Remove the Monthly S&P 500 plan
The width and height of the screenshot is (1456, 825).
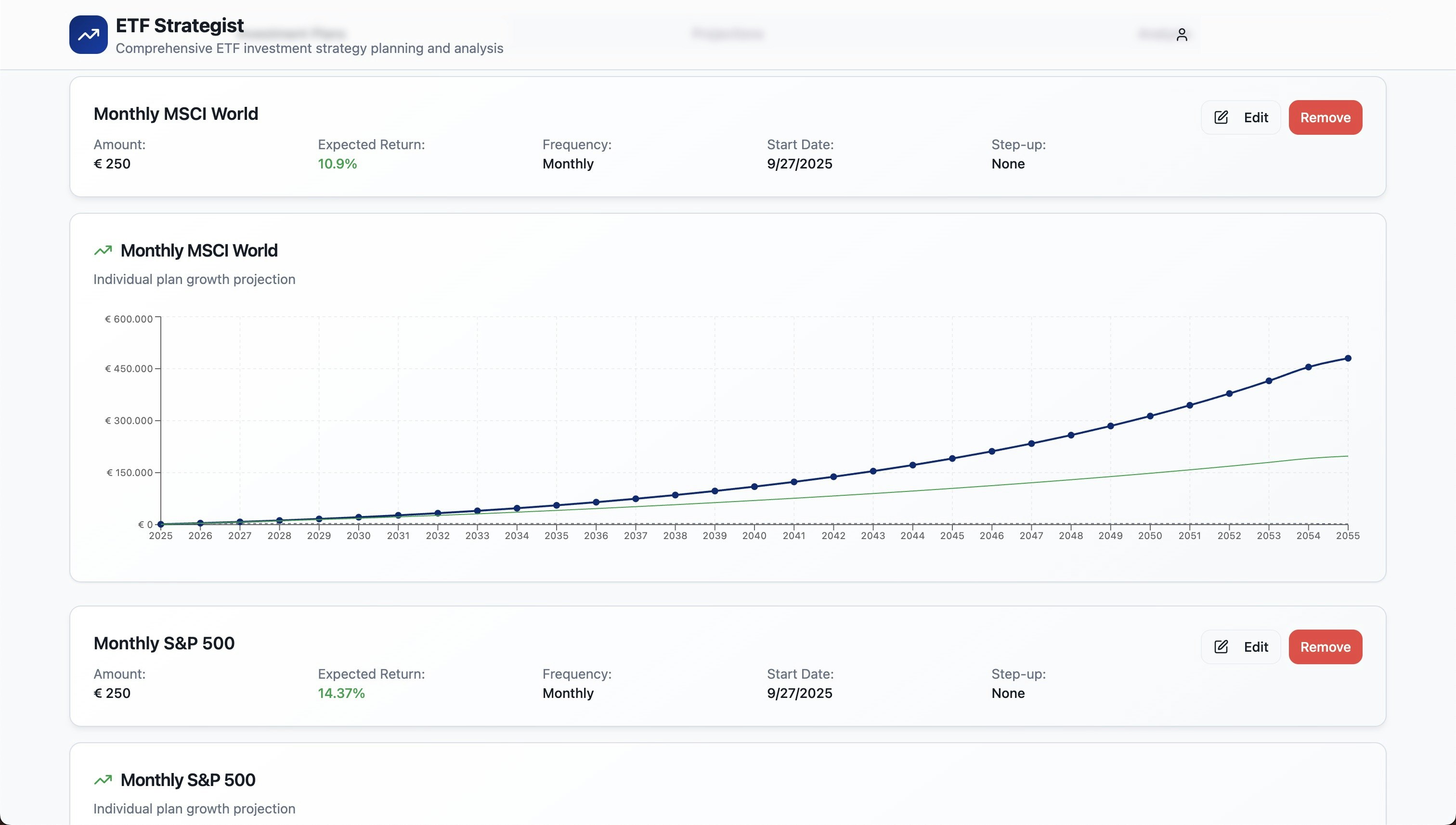tap(1325, 646)
